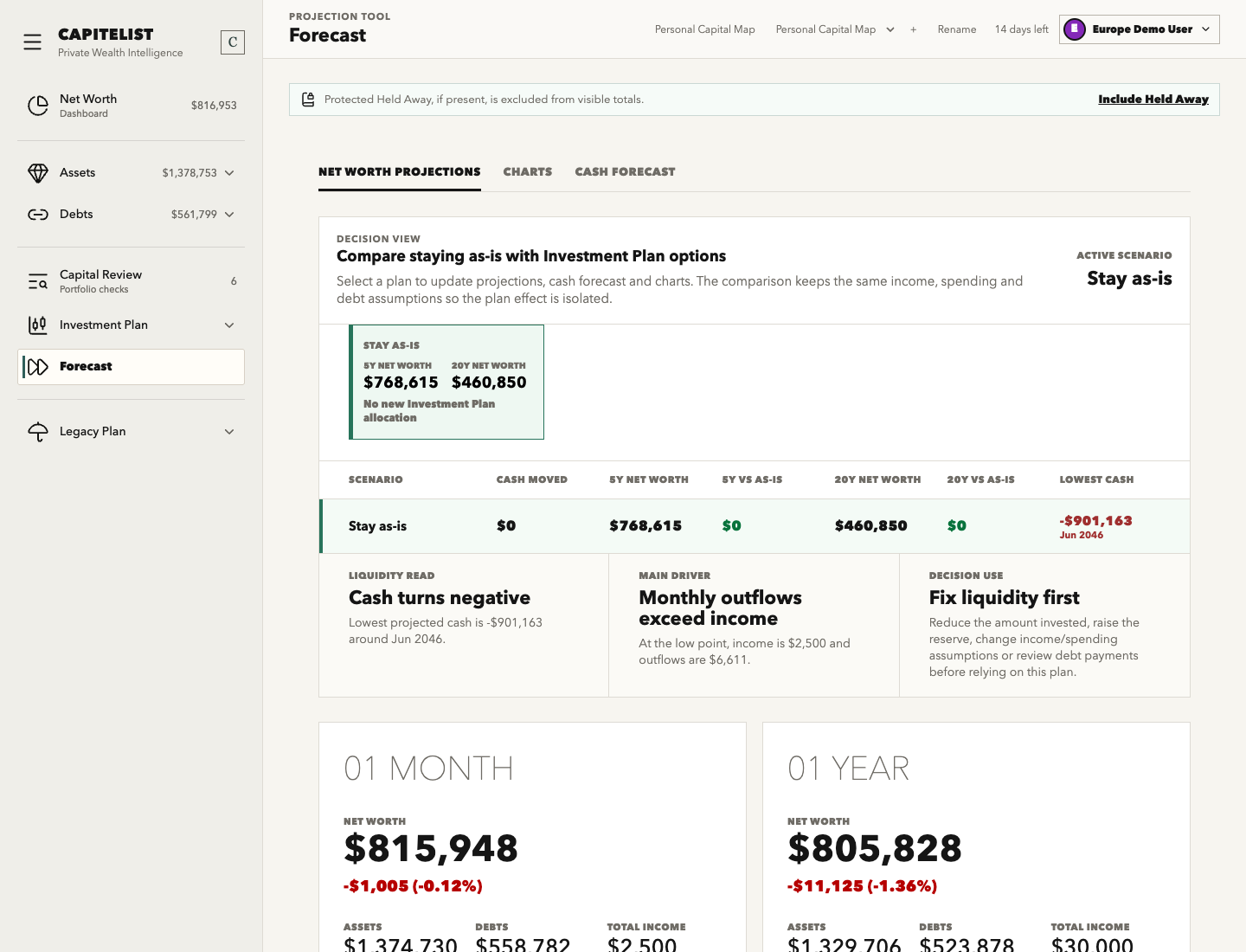Click the Rename button
The width and height of the screenshot is (1246, 952).
(x=957, y=29)
